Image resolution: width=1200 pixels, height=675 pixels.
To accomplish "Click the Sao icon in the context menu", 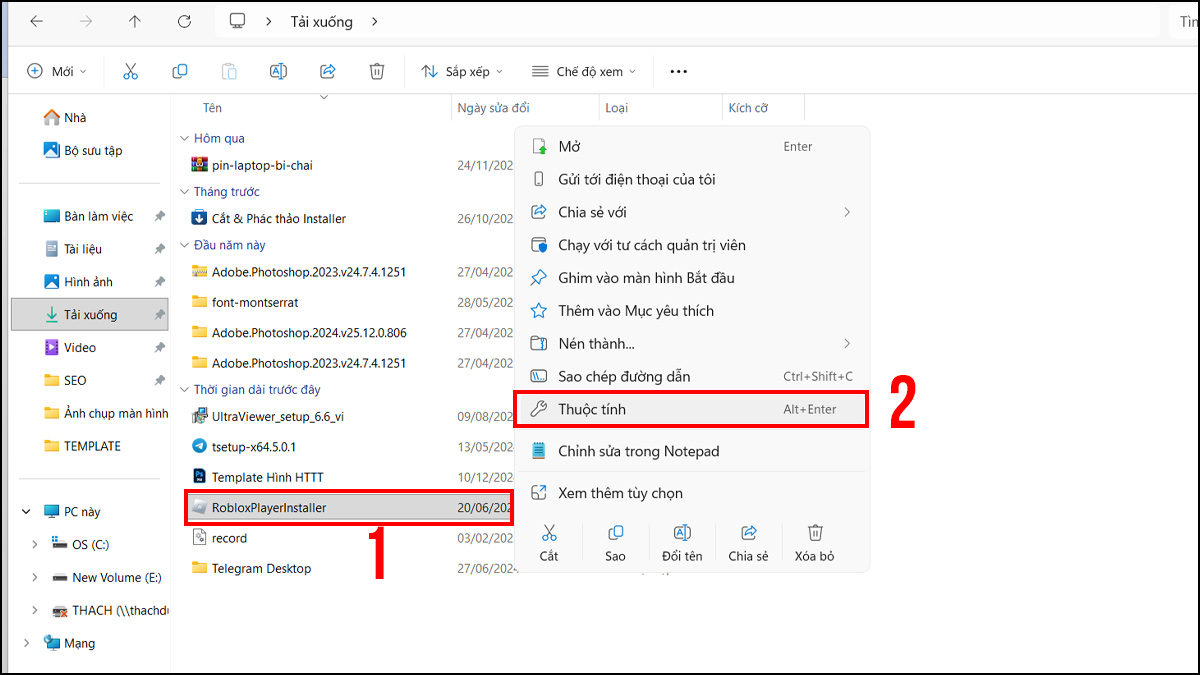I will coord(615,540).
